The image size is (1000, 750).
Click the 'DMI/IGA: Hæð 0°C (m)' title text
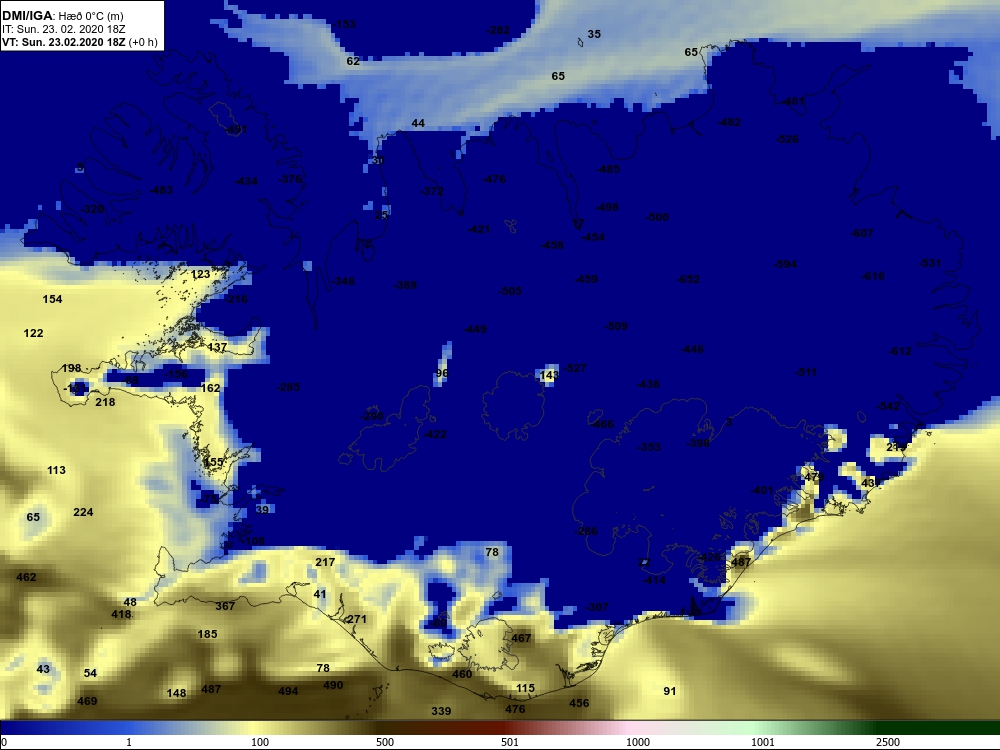coord(62,16)
